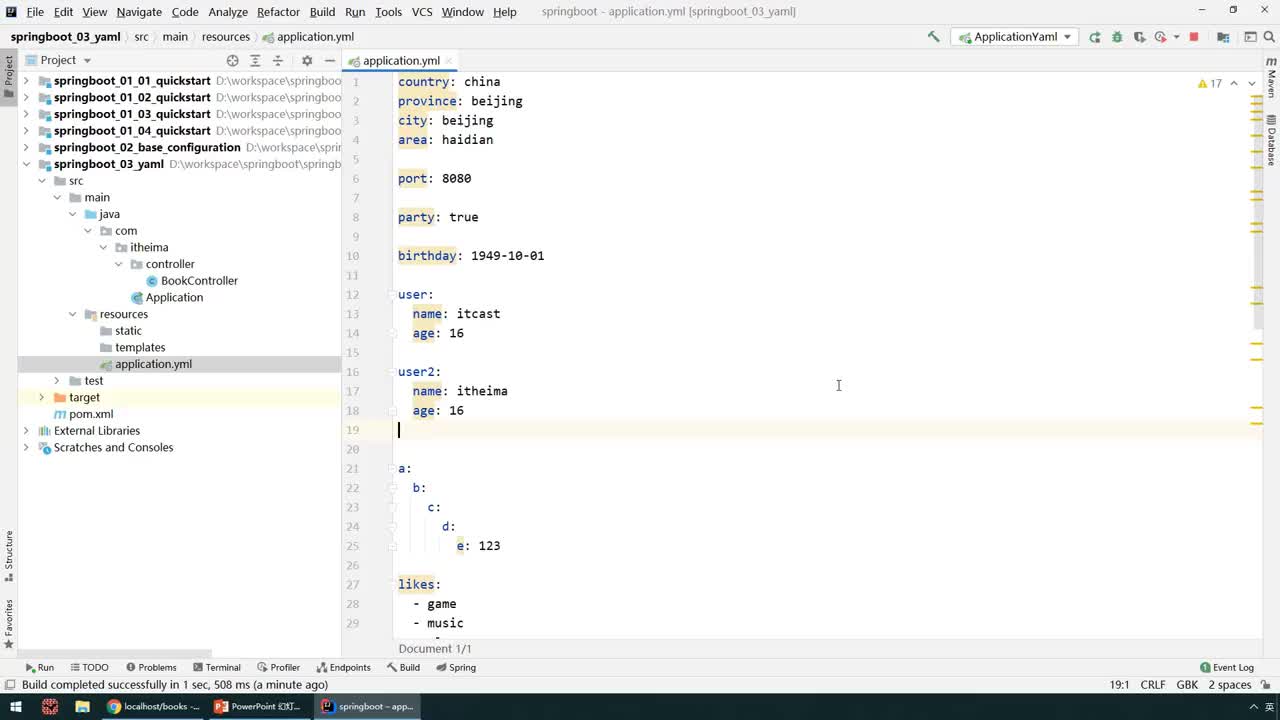This screenshot has width=1280, height=720.
Task: Close the application.yml editor tab
Action: tap(449, 61)
